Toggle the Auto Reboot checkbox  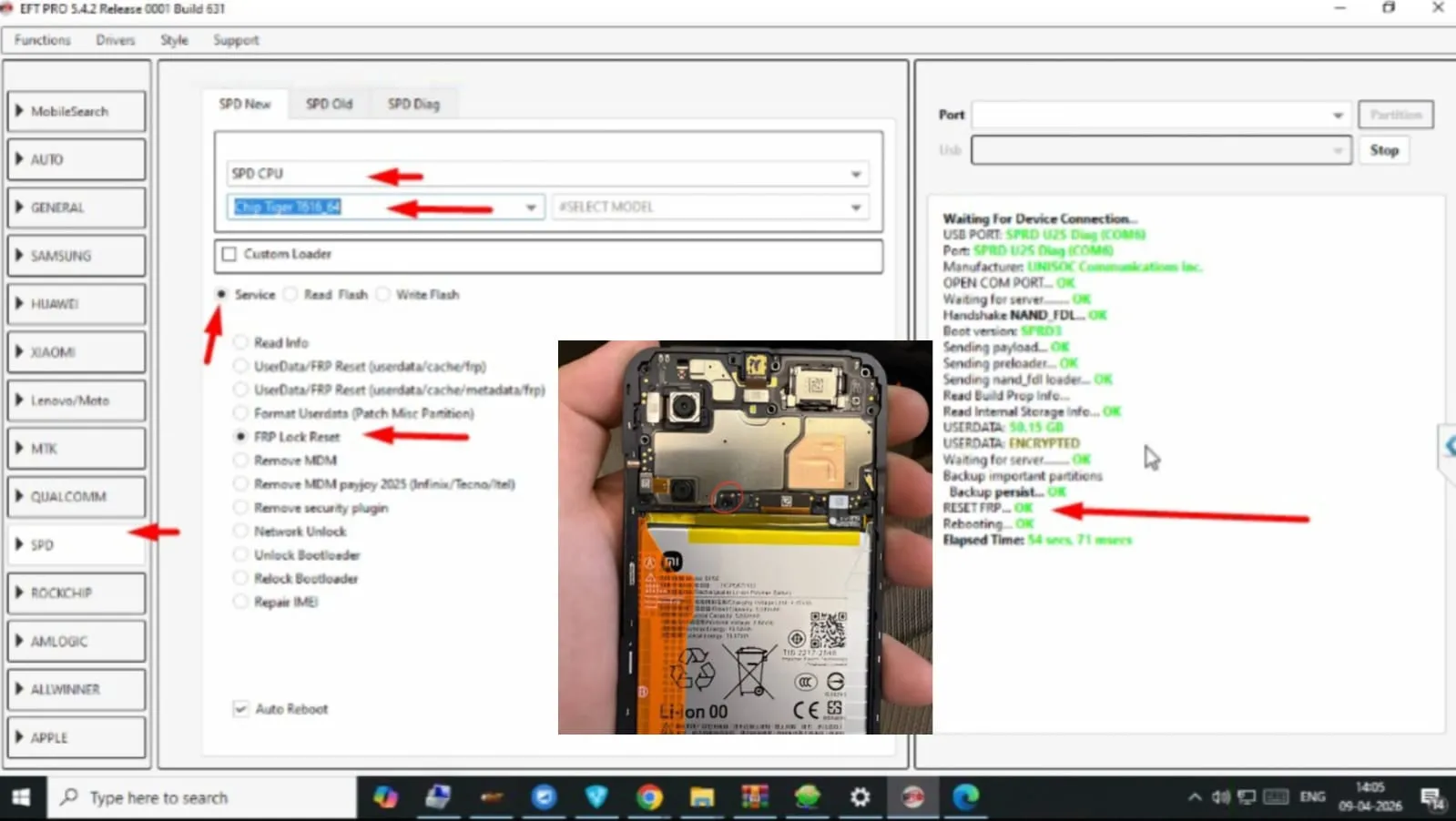(x=241, y=709)
